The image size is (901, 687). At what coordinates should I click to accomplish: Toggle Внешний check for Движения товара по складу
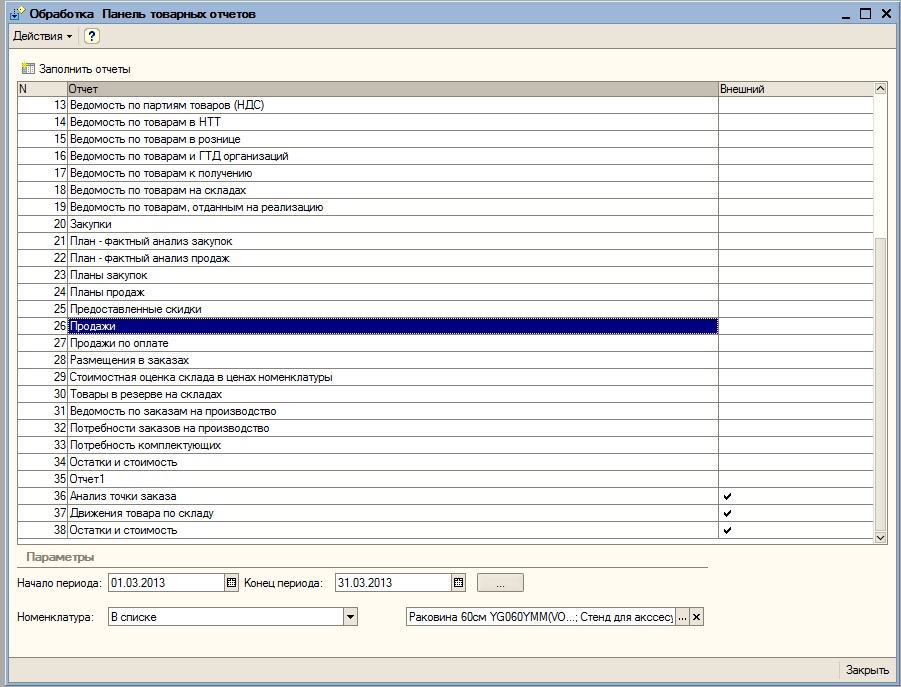727,513
